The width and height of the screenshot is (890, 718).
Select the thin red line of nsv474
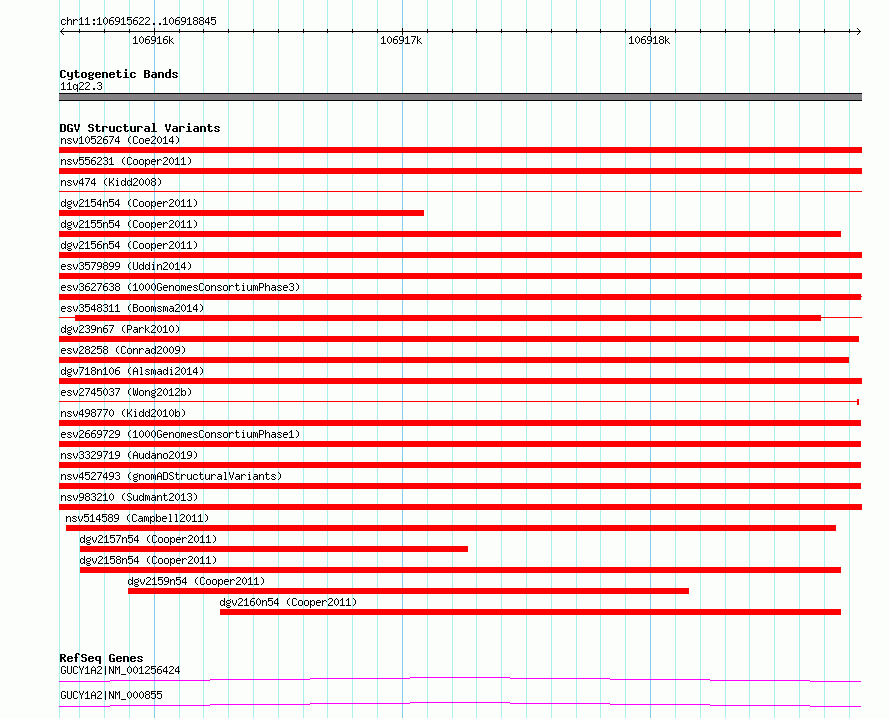point(460,192)
